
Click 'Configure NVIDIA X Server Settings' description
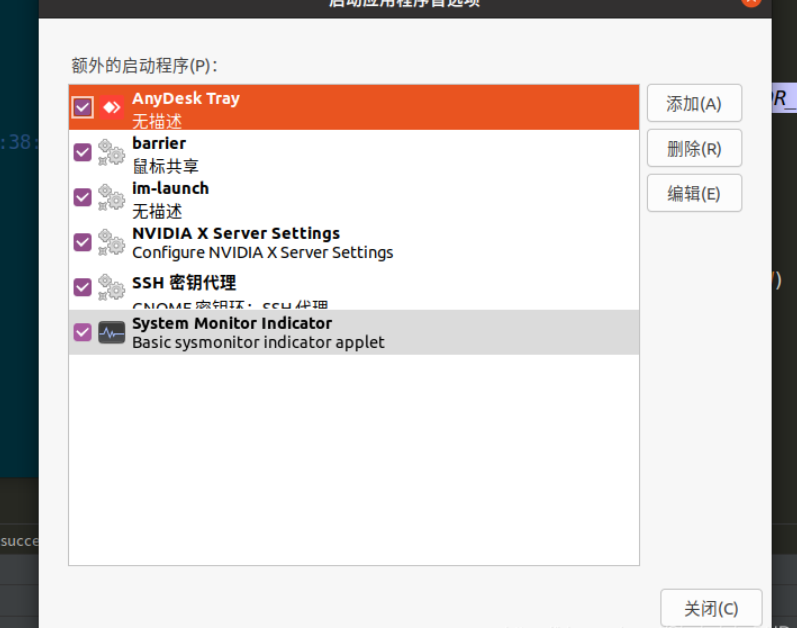click(262, 253)
